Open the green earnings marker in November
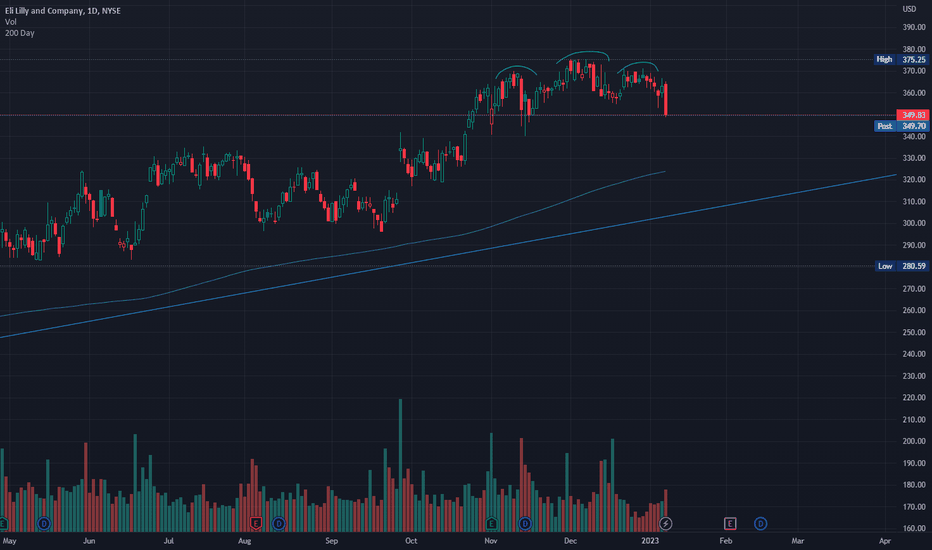Image resolution: width=932 pixels, height=550 pixels. 491,524
